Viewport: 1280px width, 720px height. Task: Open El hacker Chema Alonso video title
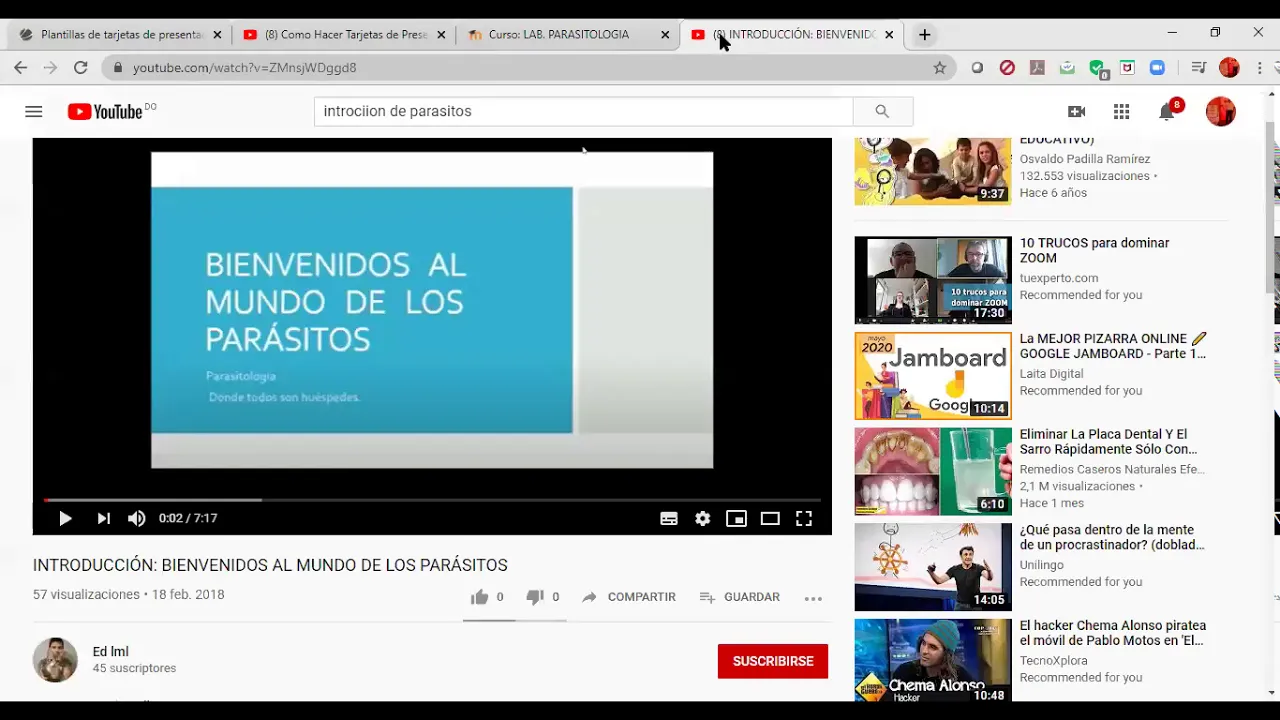1113,633
